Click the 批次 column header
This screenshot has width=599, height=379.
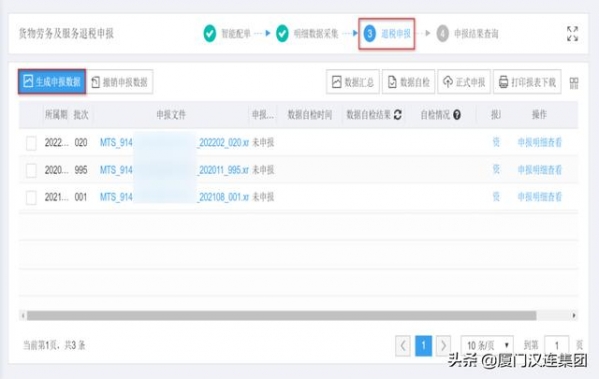point(81,115)
